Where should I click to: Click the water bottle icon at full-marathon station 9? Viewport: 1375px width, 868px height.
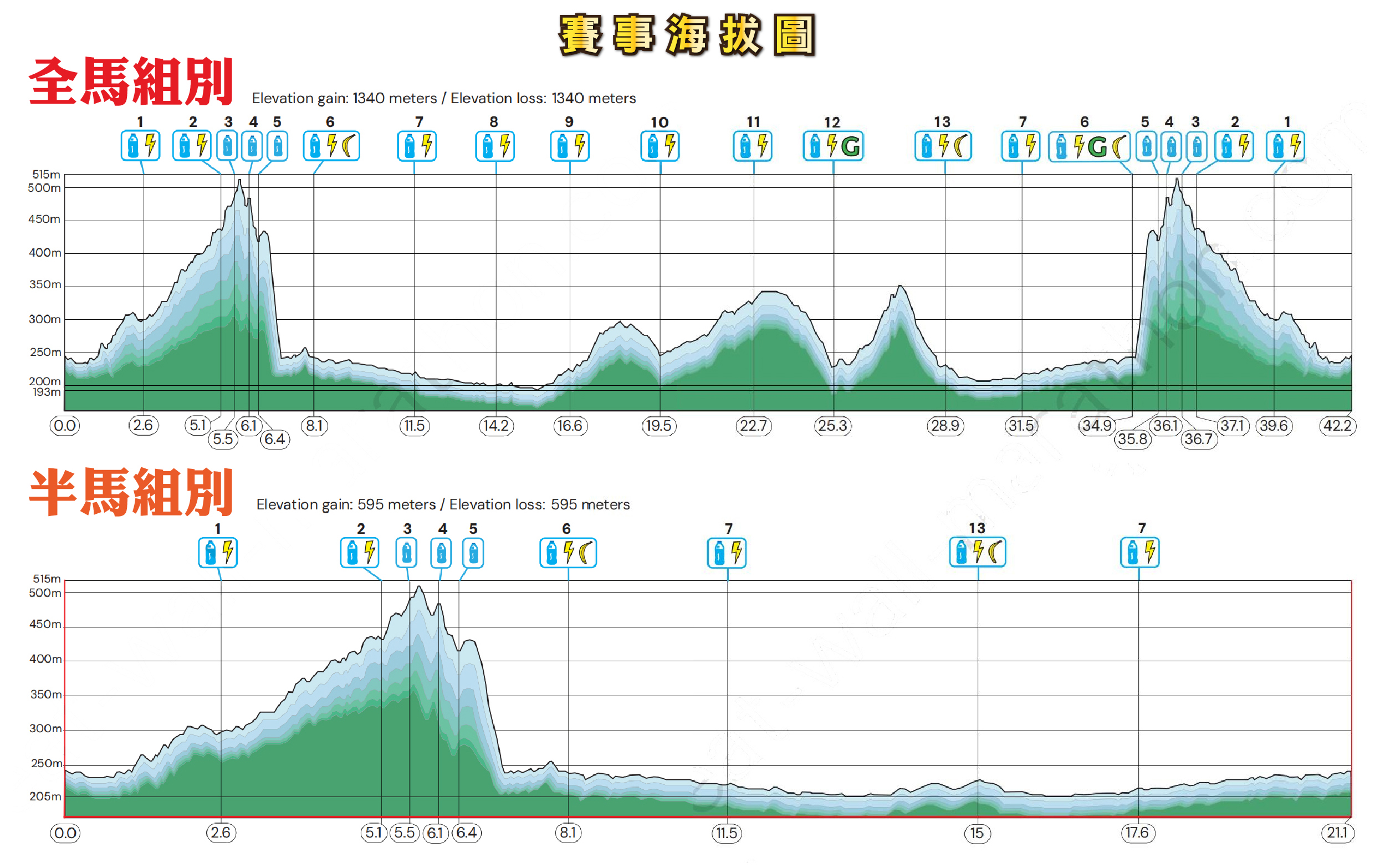563,146
